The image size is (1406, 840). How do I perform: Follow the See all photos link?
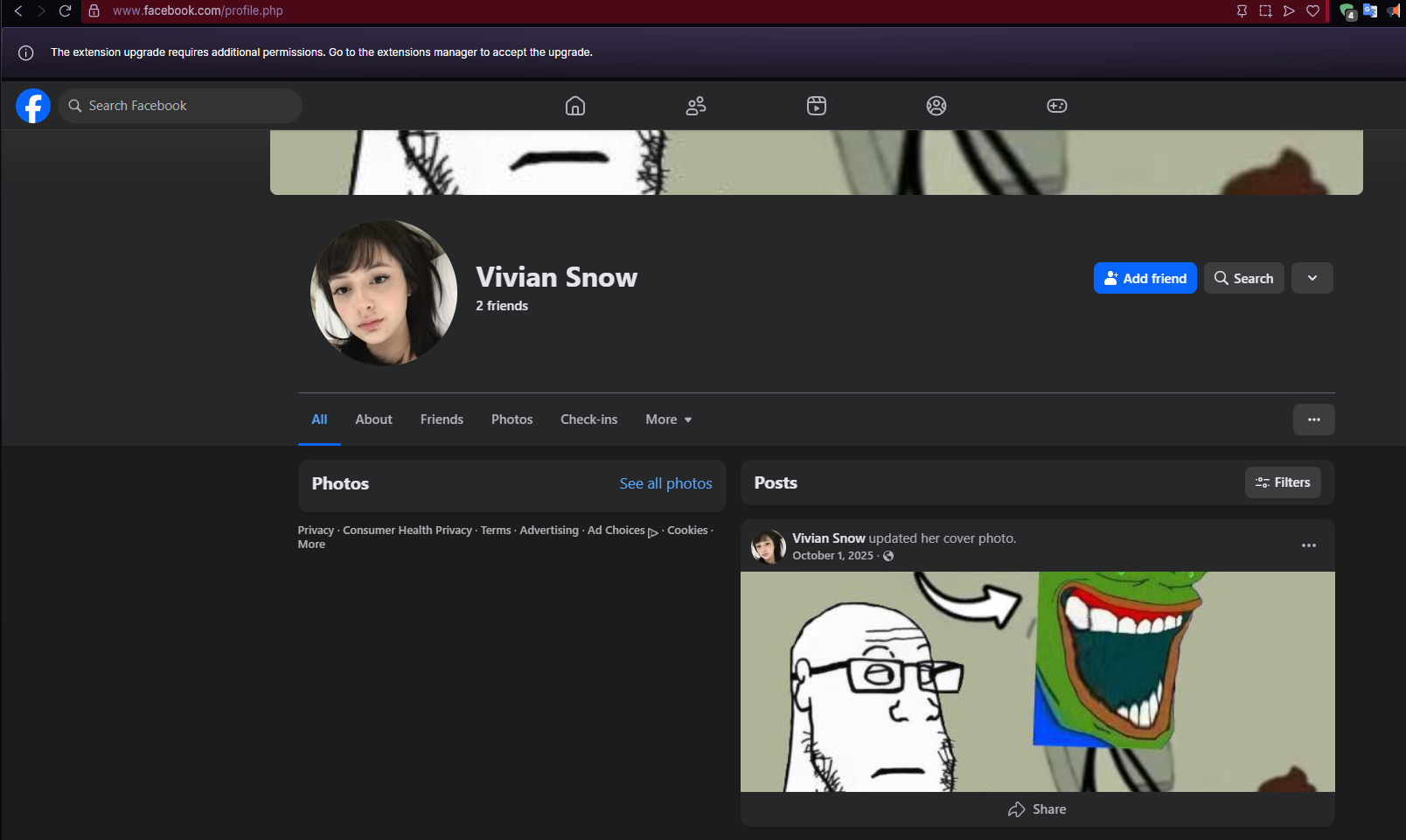(665, 483)
